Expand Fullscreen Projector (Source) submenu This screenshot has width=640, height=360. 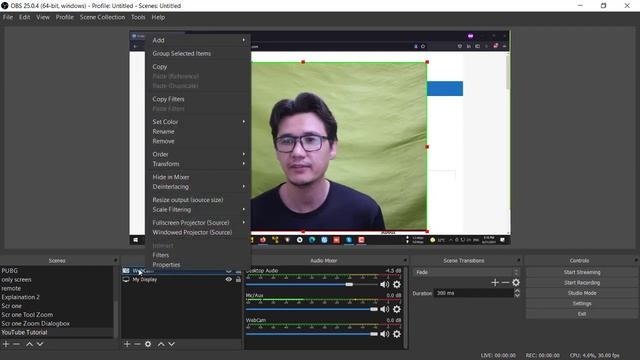198,222
